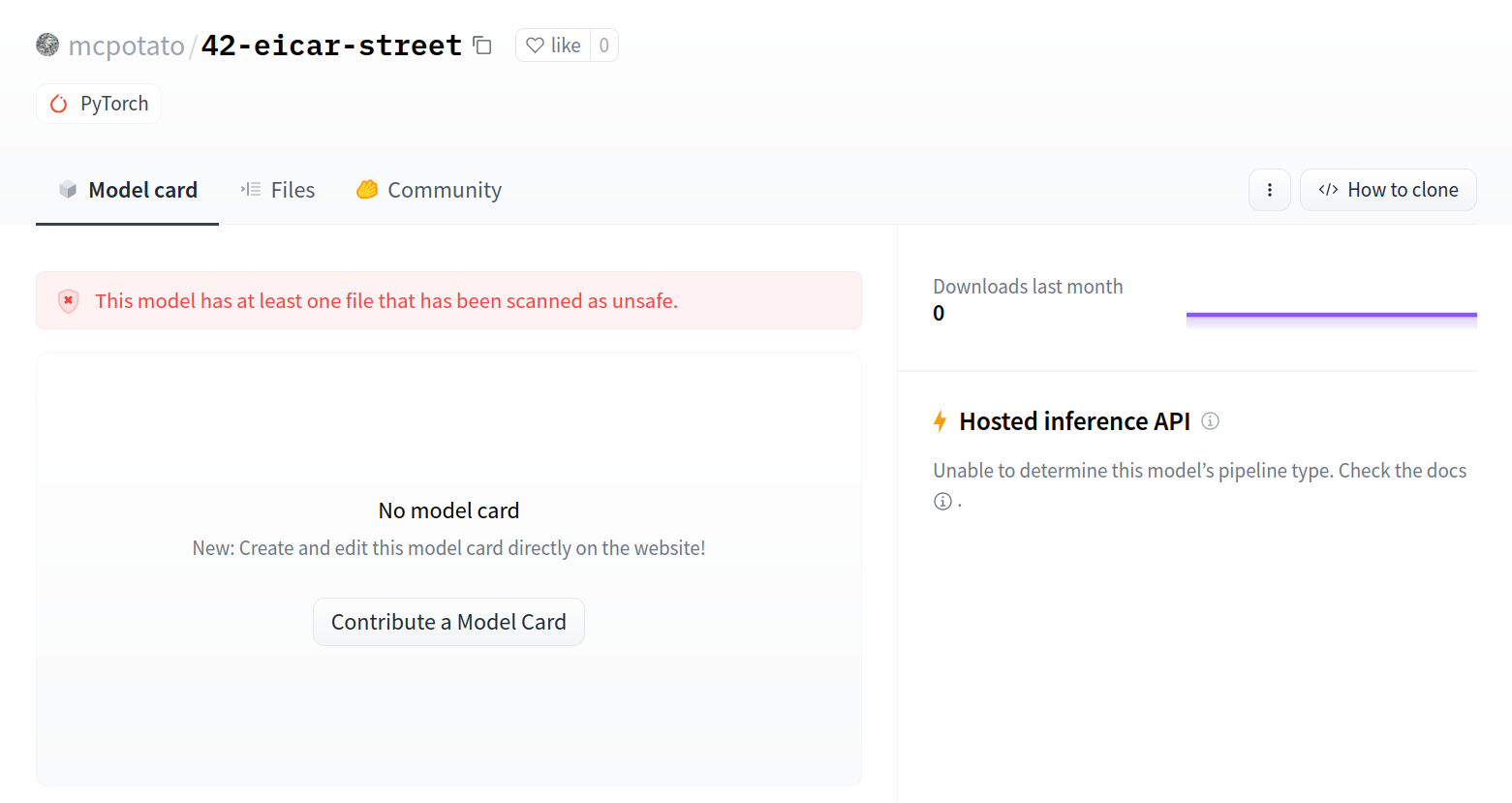Click the heart like button
The image size is (1512, 803).
tap(553, 46)
